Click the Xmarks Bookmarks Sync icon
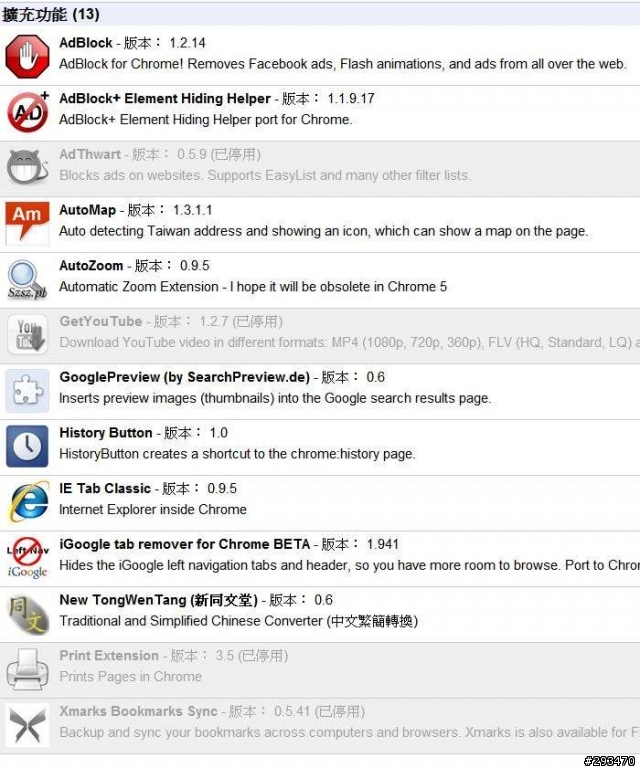 27,725
